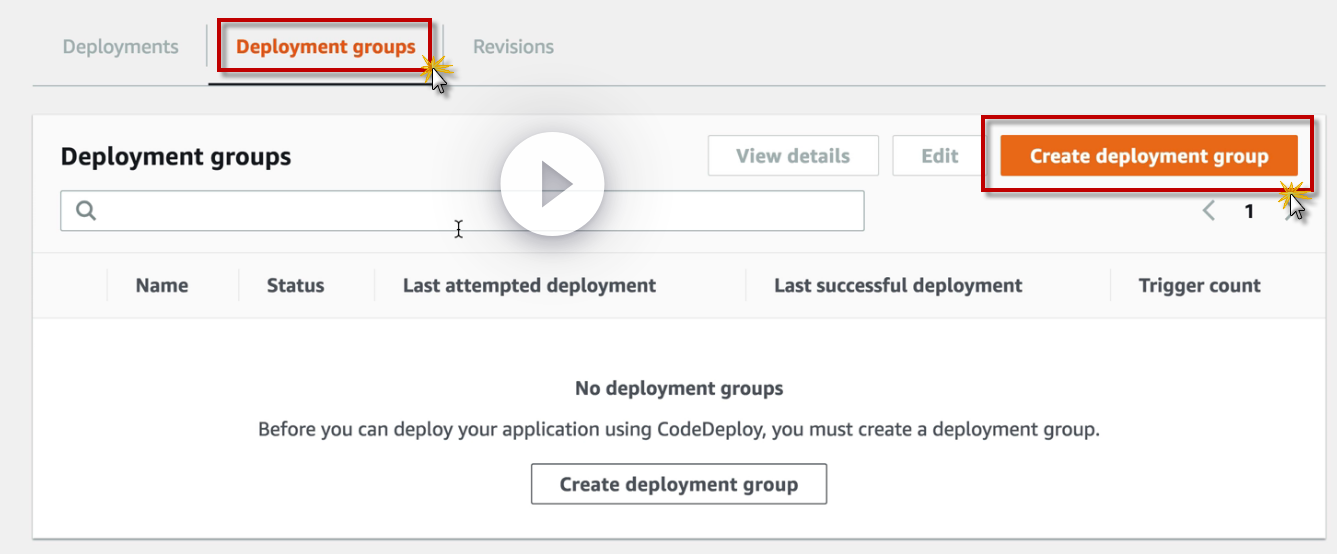The height and width of the screenshot is (554, 1337).
Task: Sort by the Status column header
Action: point(295,285)
